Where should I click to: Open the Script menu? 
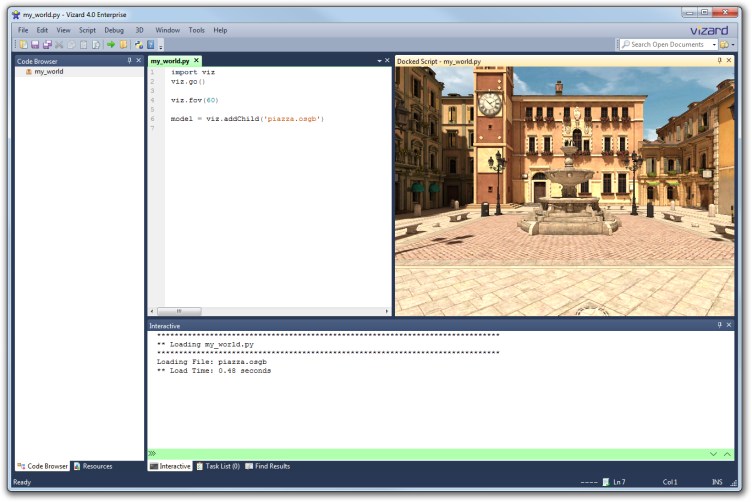(x=87, y=30)
